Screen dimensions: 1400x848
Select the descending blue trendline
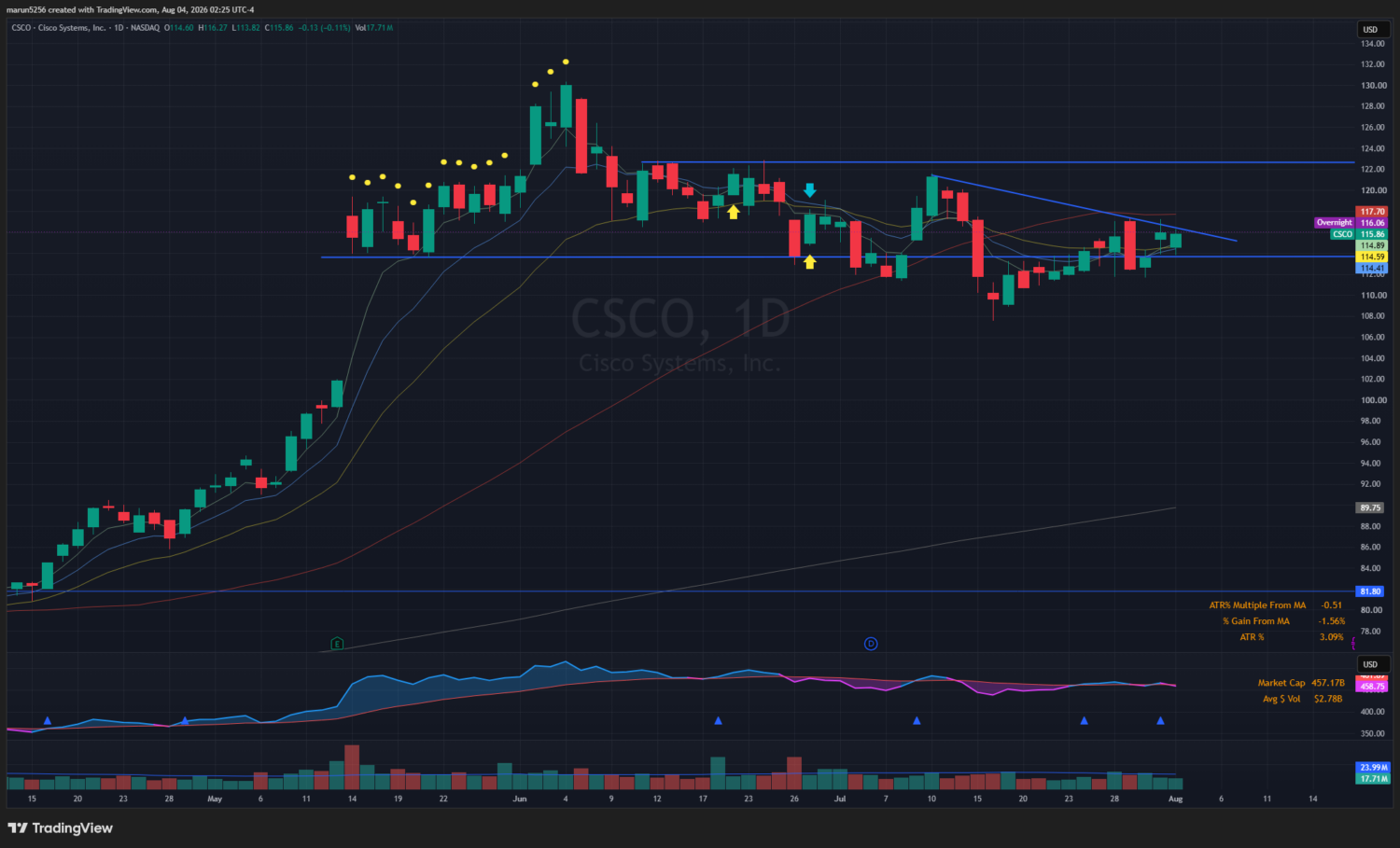(1083, 209)
